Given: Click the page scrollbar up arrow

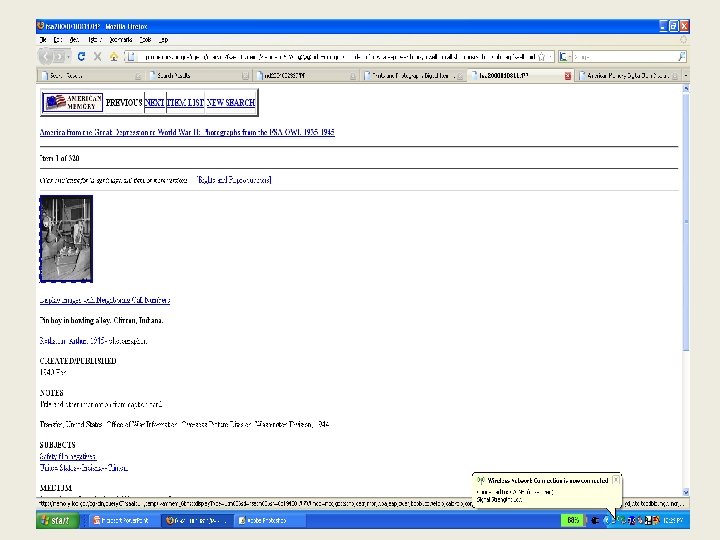Looking at the screenshot, I should pyautogui.click(x=686, y=89).
